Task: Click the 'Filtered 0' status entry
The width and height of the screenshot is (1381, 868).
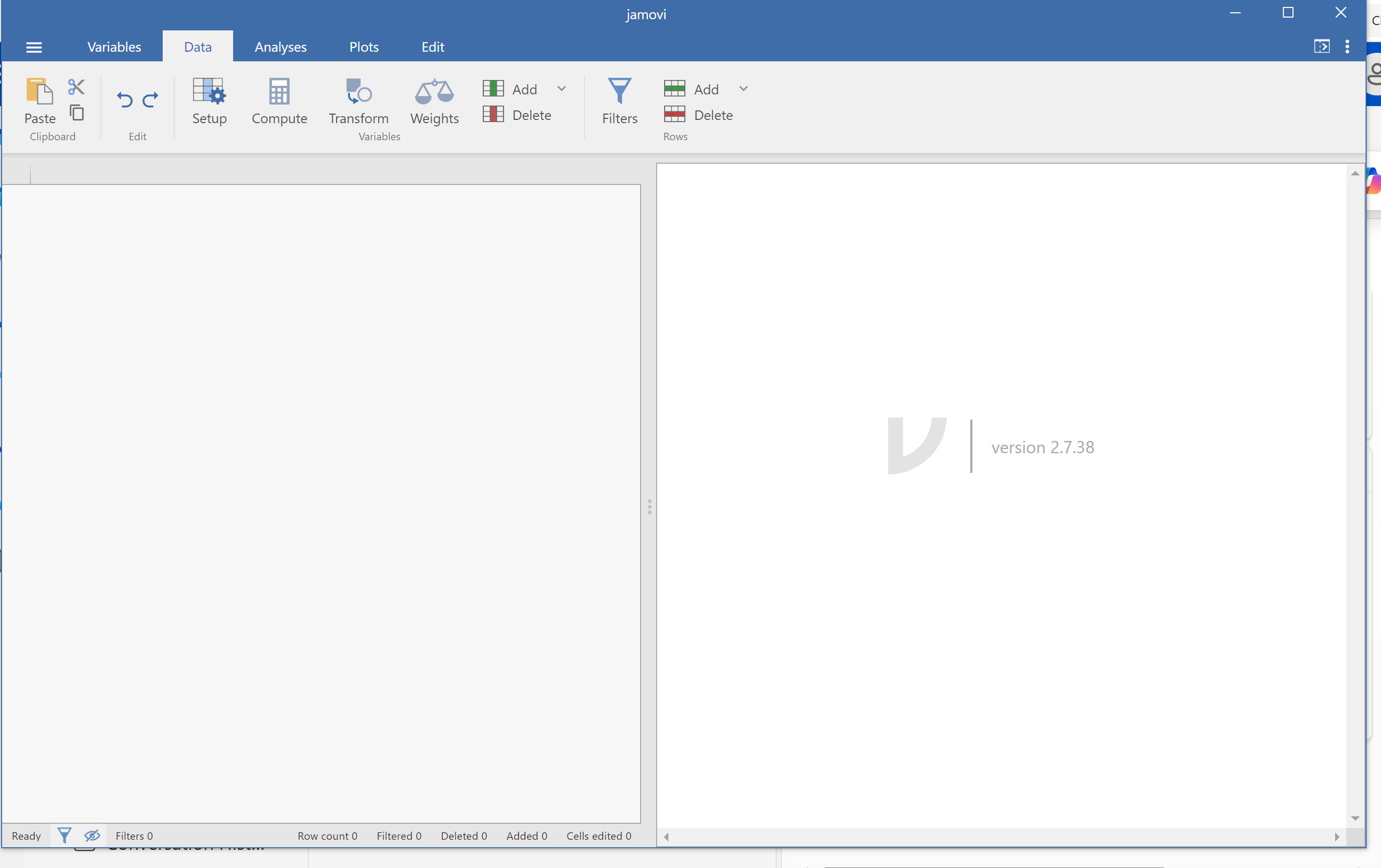Action: 399,836
